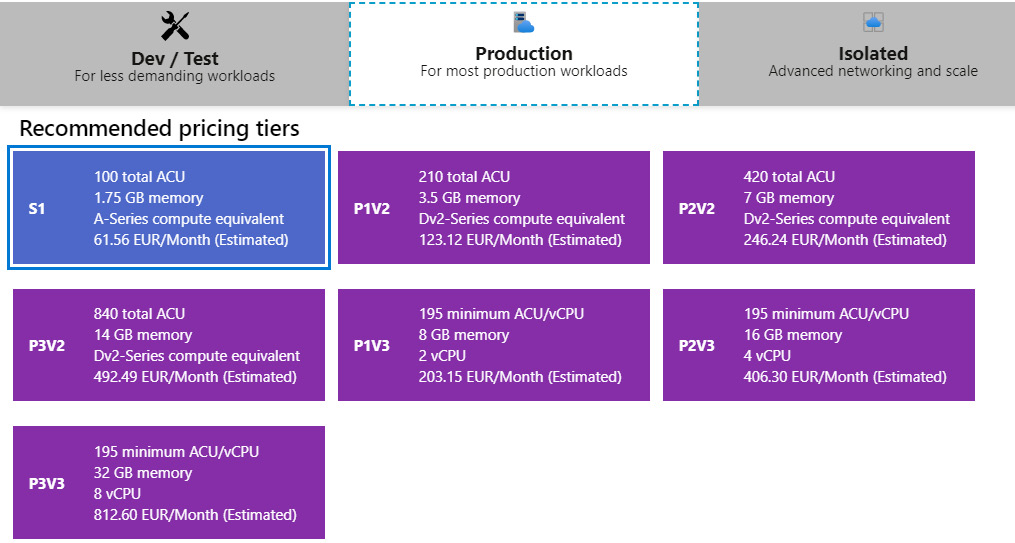1015x543 pixels.
Task: Click the 'For less demanding workloads' subtitle
Action: pos(175,76)
